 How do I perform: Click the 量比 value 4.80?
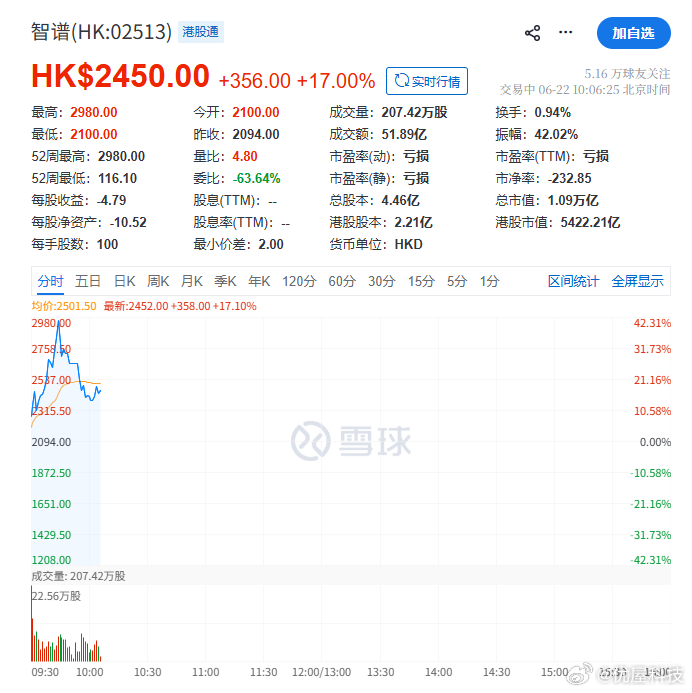click(245, 156)
